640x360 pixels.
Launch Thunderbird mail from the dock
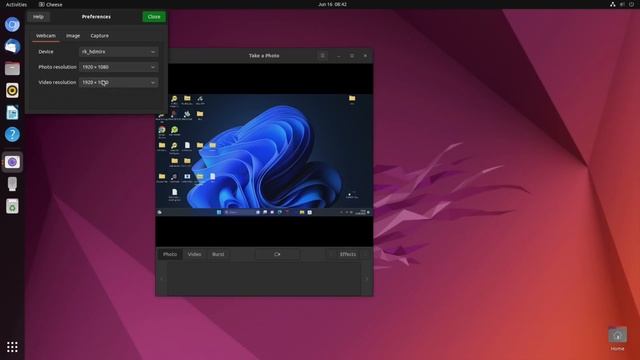pos(12,47)
